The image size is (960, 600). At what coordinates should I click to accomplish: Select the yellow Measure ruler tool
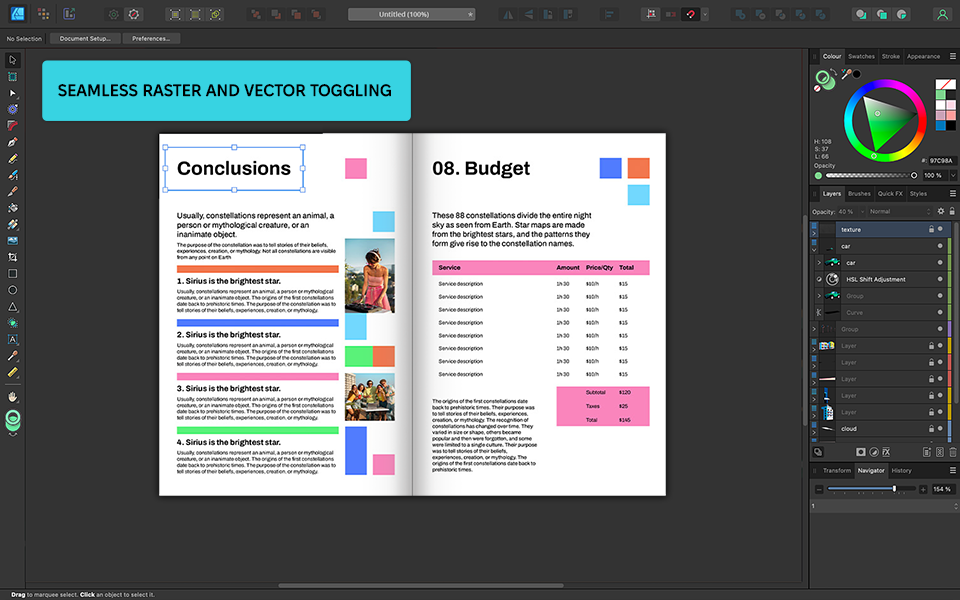click(12, 372)
